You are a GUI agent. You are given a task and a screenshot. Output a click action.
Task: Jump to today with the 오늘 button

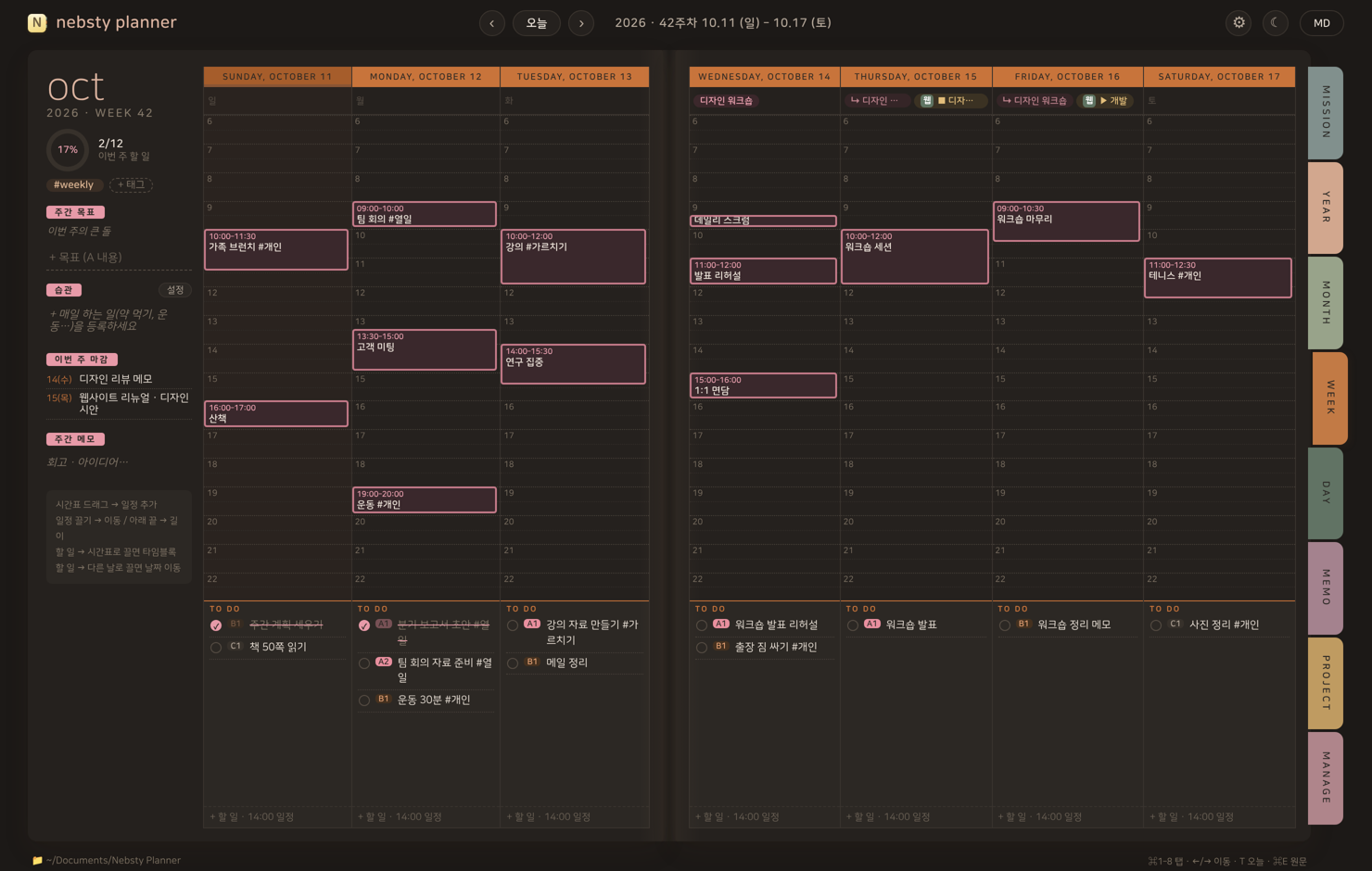coord(537,23)
